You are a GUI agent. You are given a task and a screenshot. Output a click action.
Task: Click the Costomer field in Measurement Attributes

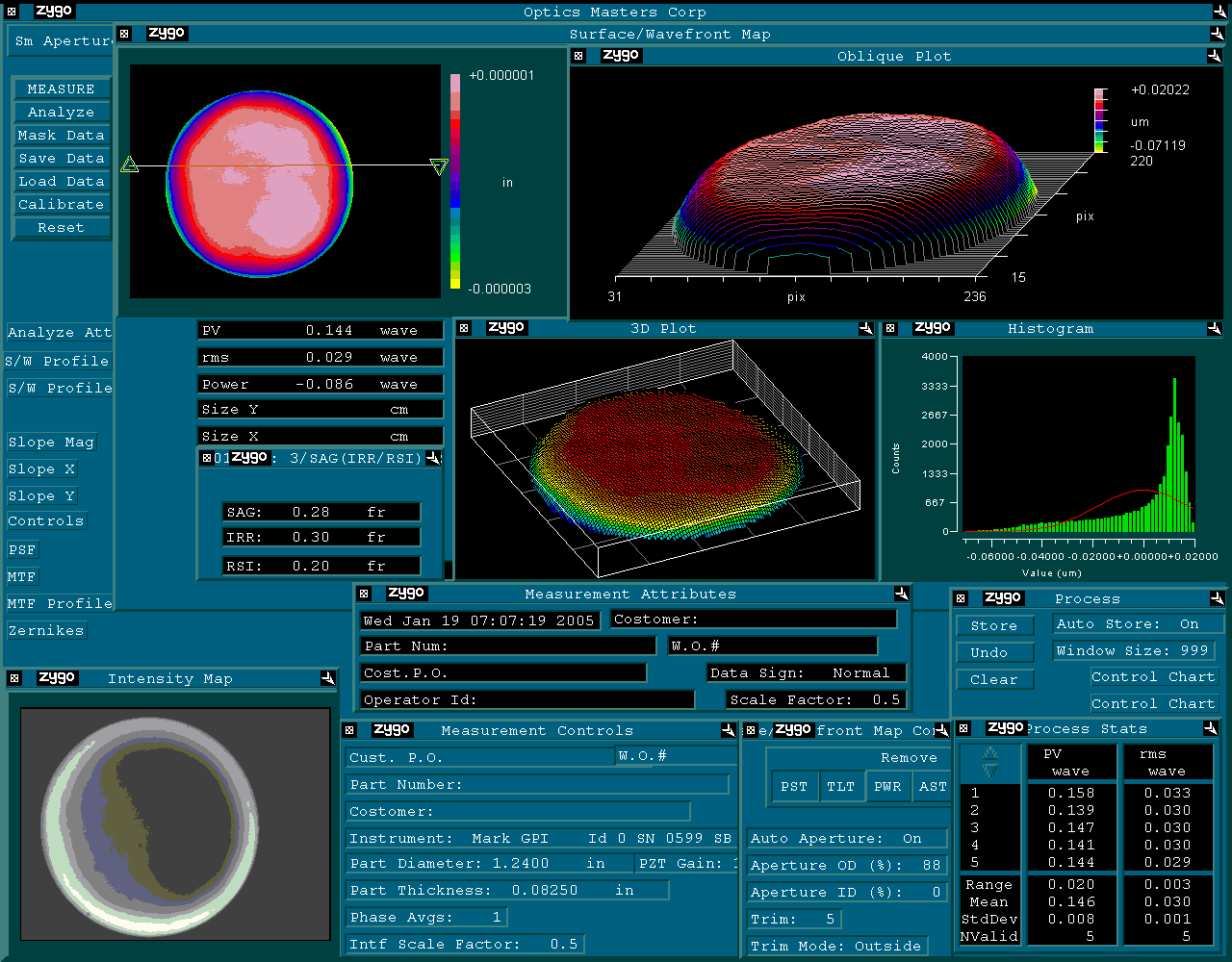pos(754,620)
